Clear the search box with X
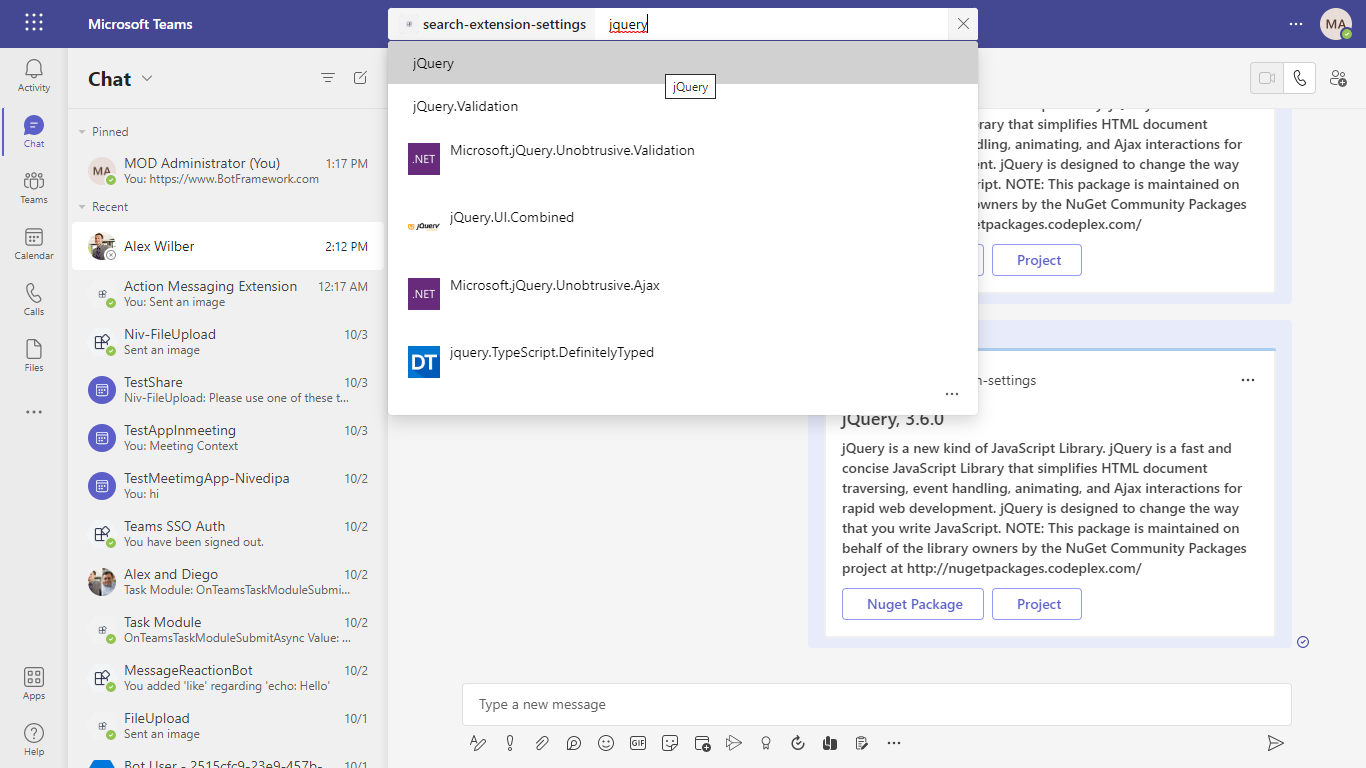The image size is (1366, 768). pyautogui.click(x=963, y=24)
